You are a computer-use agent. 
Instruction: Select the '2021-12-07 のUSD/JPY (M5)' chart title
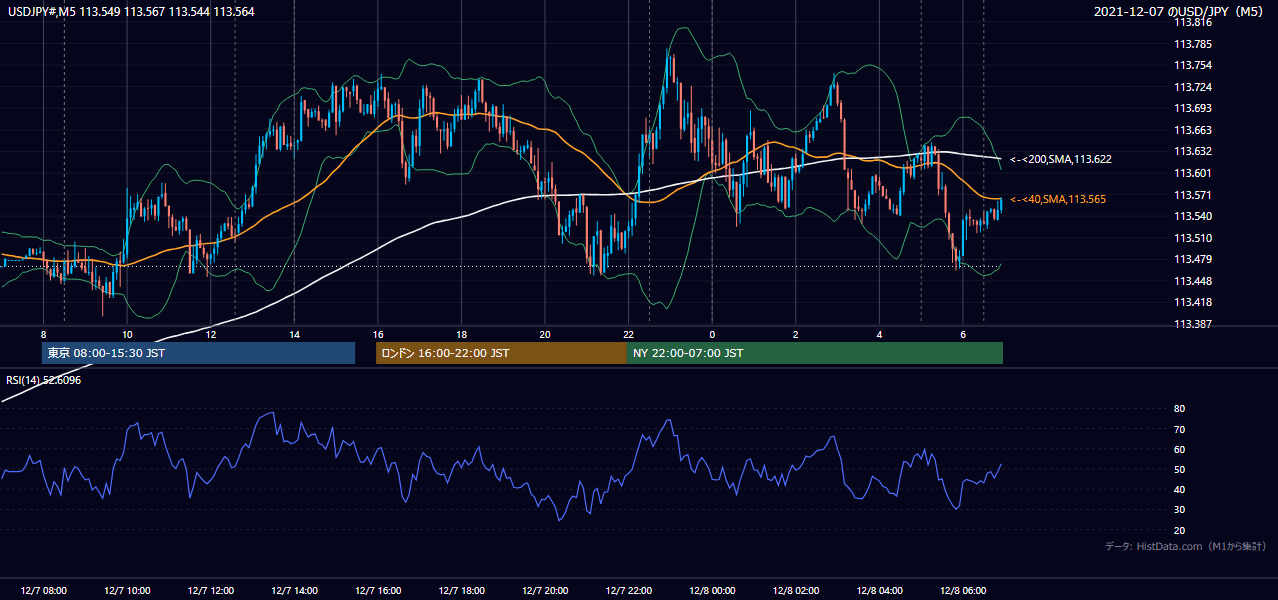(1179, 11)
